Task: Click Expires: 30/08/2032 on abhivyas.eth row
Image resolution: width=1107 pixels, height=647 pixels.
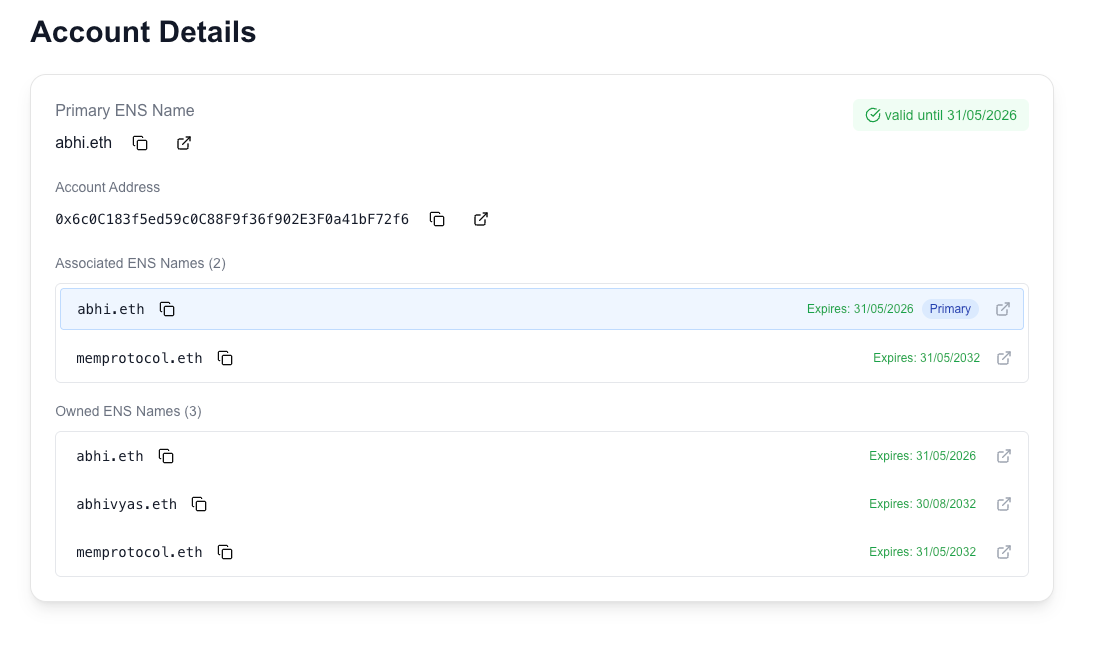Action: click(922, 504)
